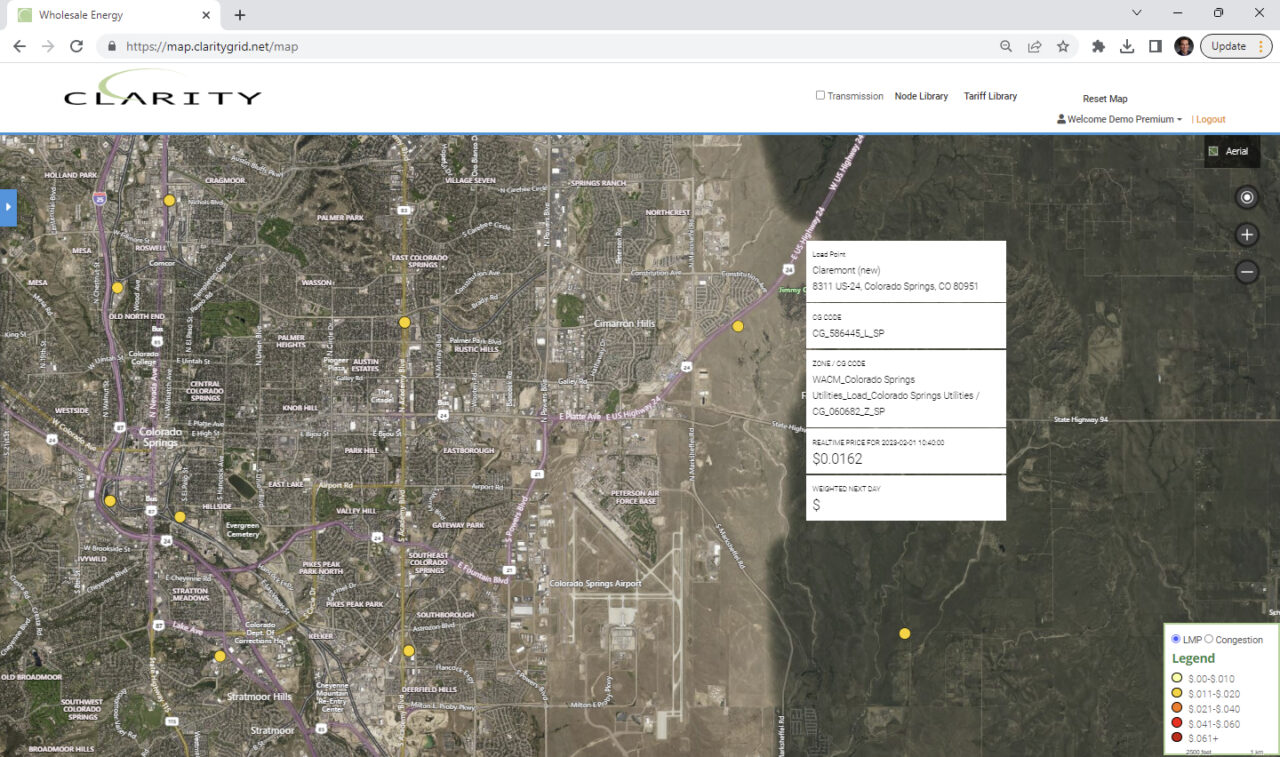Open the Aerial map layer selector
The width and height of the screenshot is (1280, 757).
[x=1232, y=151]
